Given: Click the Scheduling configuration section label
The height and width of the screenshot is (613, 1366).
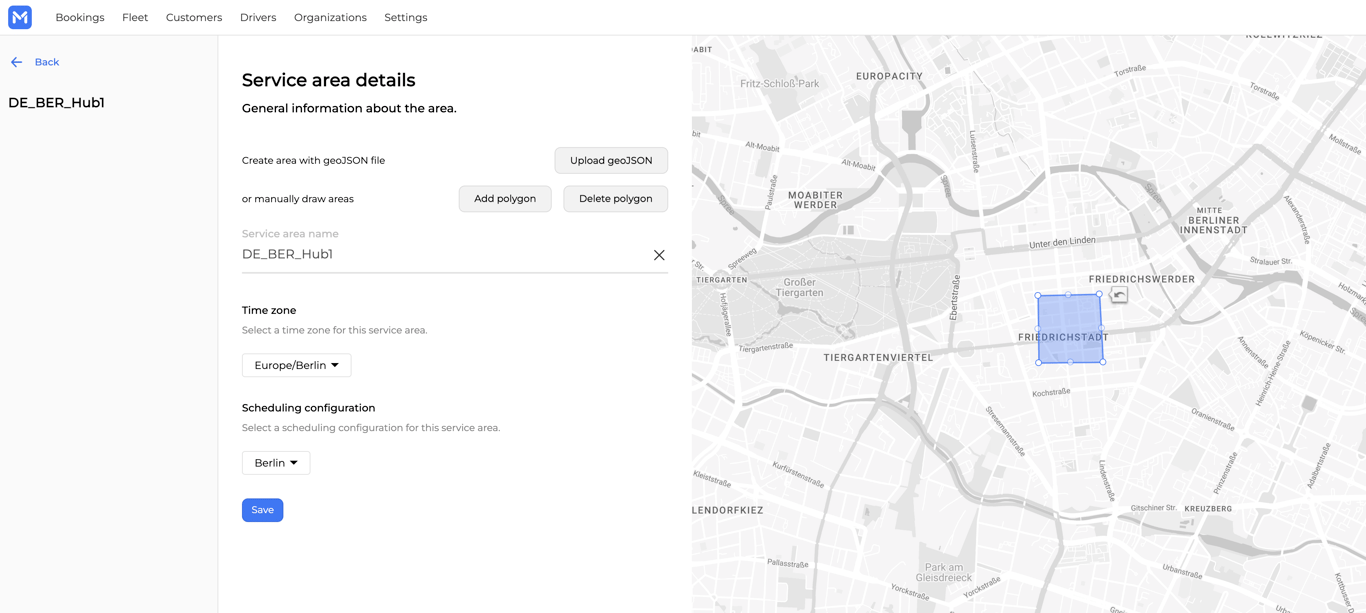Looking at the screenshot, I should pyautogui.click(x=308, y=408).
